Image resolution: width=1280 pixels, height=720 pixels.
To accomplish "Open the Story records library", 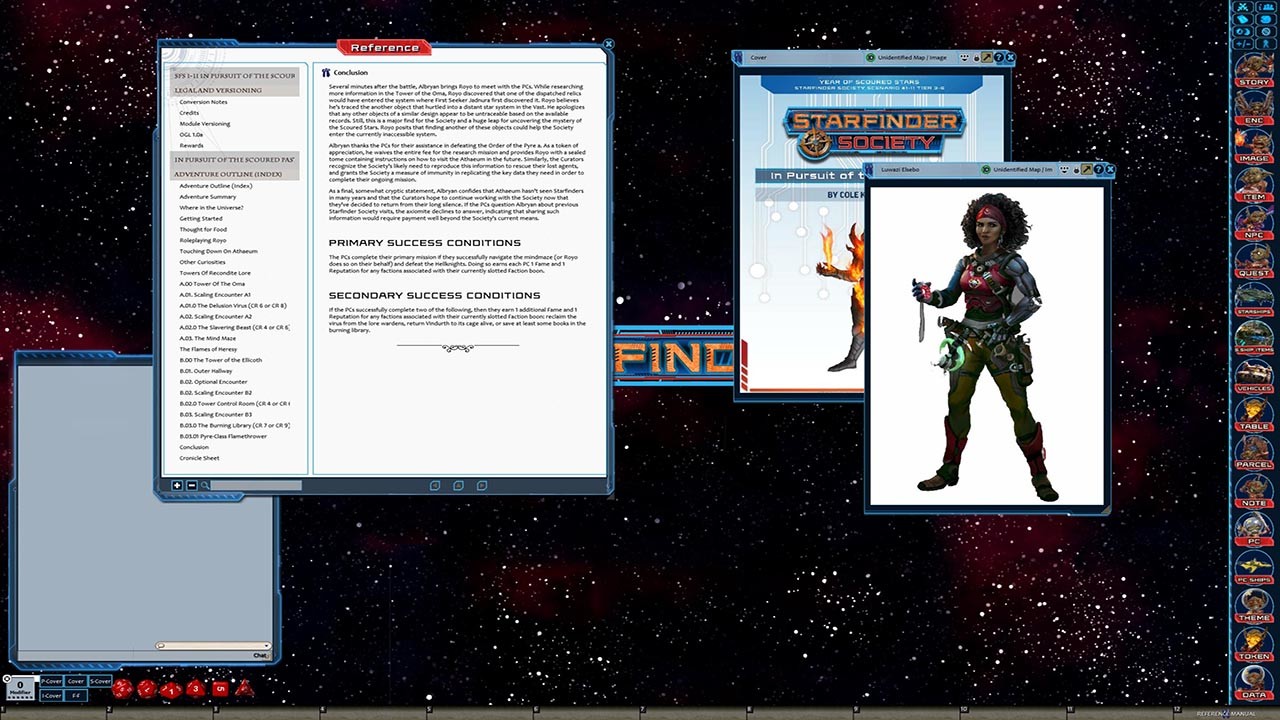I will tap(1255, 78).
